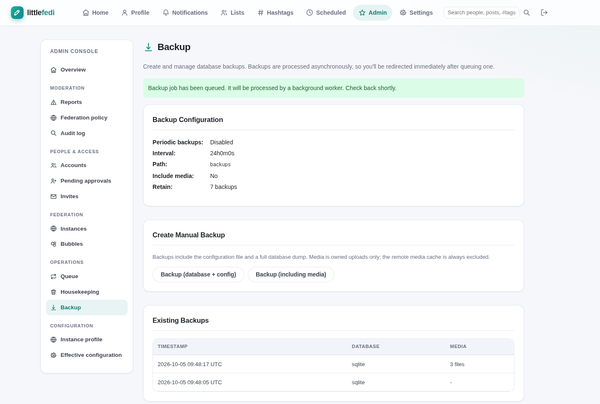Click the search magnifier icon
The height and width of the screenshot is (404, 600).
tap(527, 13)
